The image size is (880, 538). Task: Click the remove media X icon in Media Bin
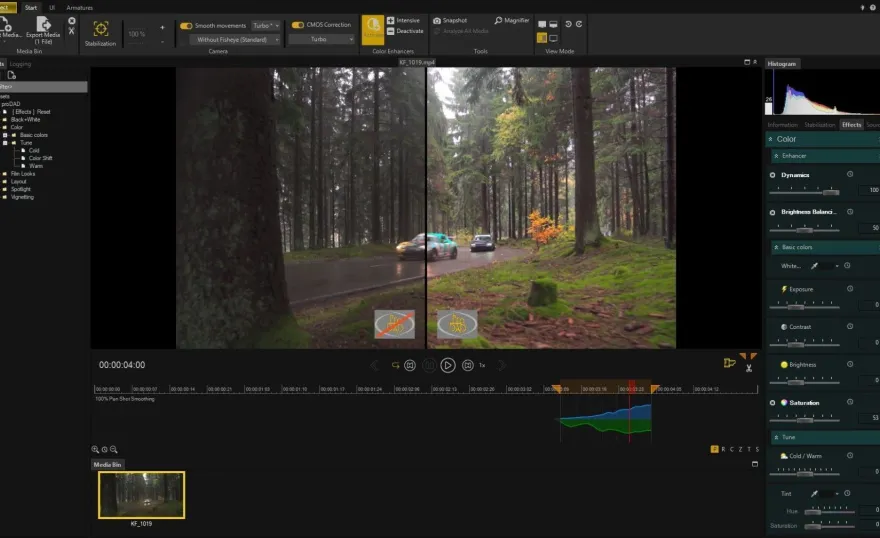(x=71, y=21)
